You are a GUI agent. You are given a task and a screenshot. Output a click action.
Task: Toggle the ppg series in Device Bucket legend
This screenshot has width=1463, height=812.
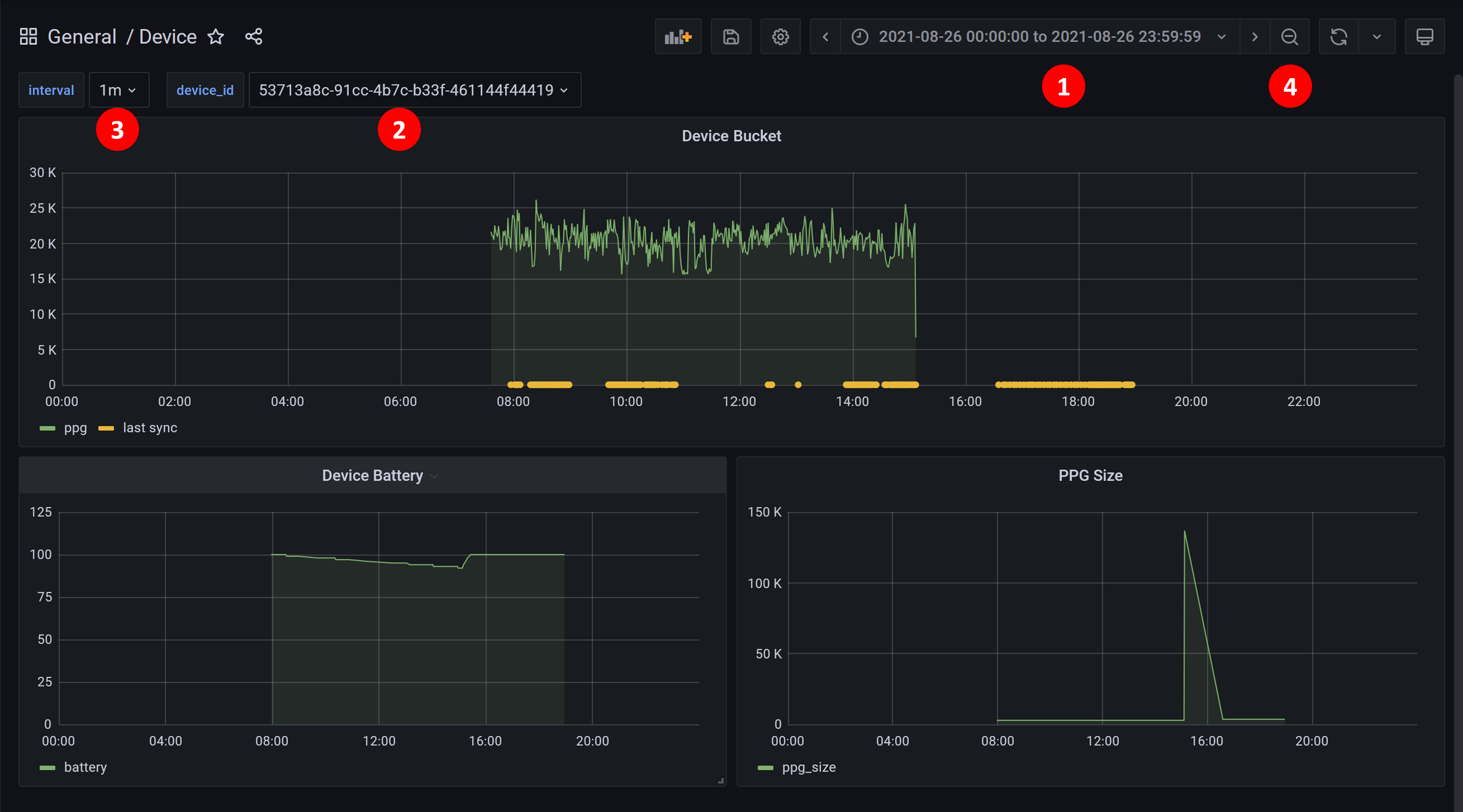pyautogui.click(x=75, y=427)
